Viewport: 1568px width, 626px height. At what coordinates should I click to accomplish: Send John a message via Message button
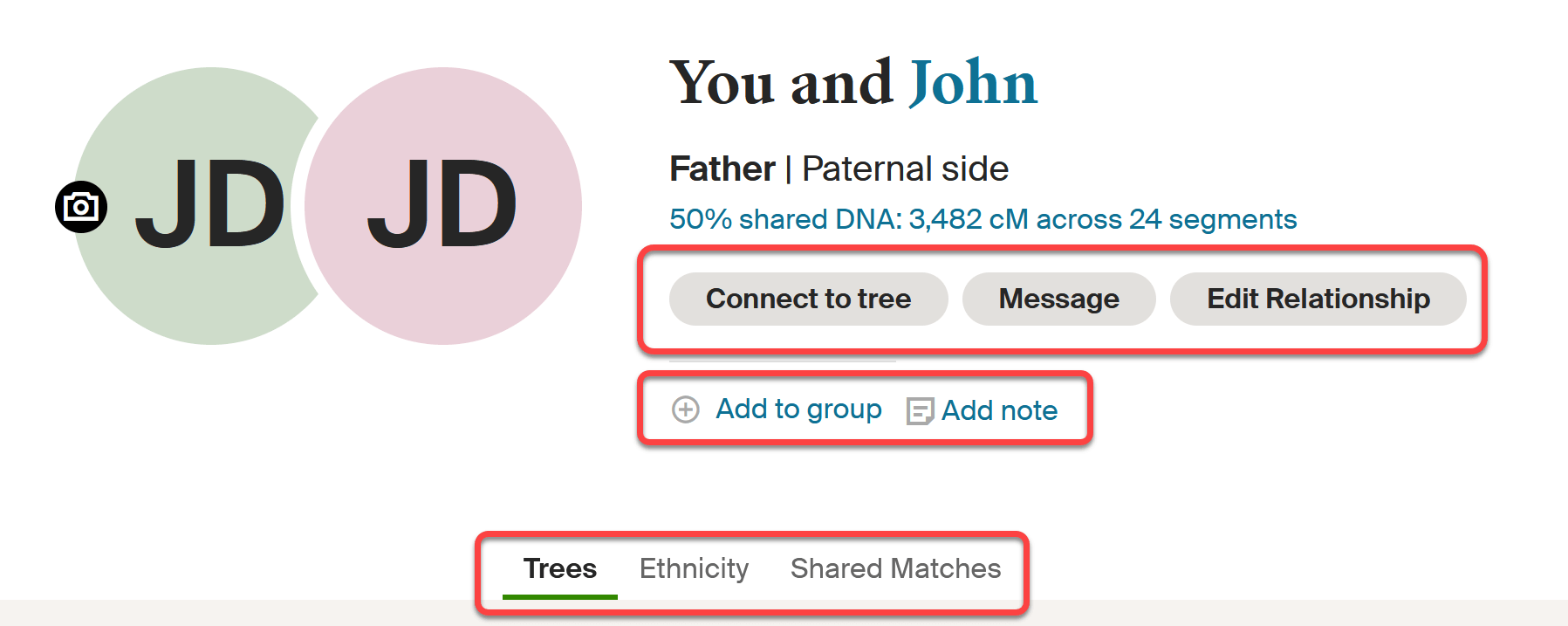tap(1058, 299)
